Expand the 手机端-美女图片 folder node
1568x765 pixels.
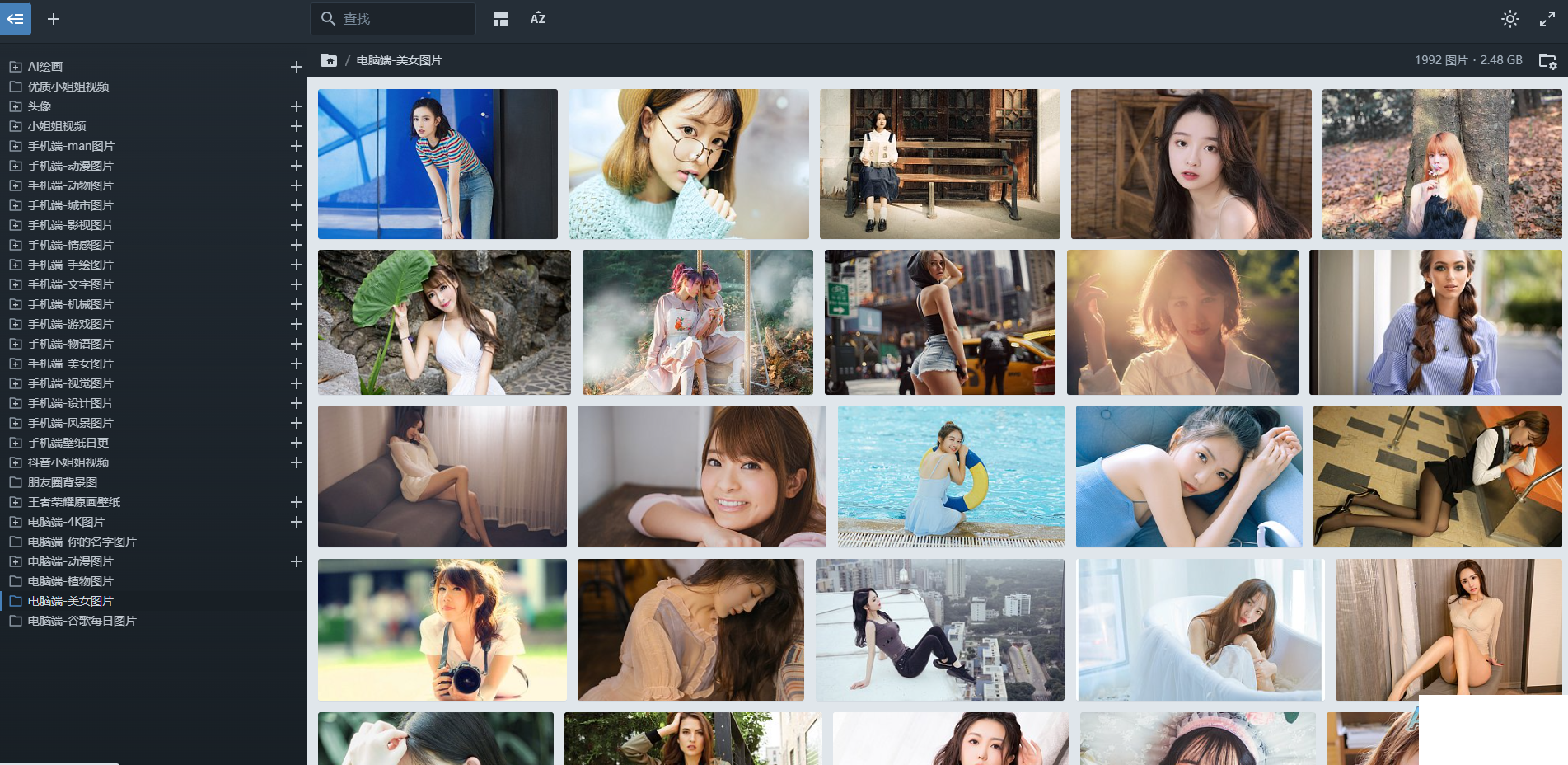tap(15, 364)
